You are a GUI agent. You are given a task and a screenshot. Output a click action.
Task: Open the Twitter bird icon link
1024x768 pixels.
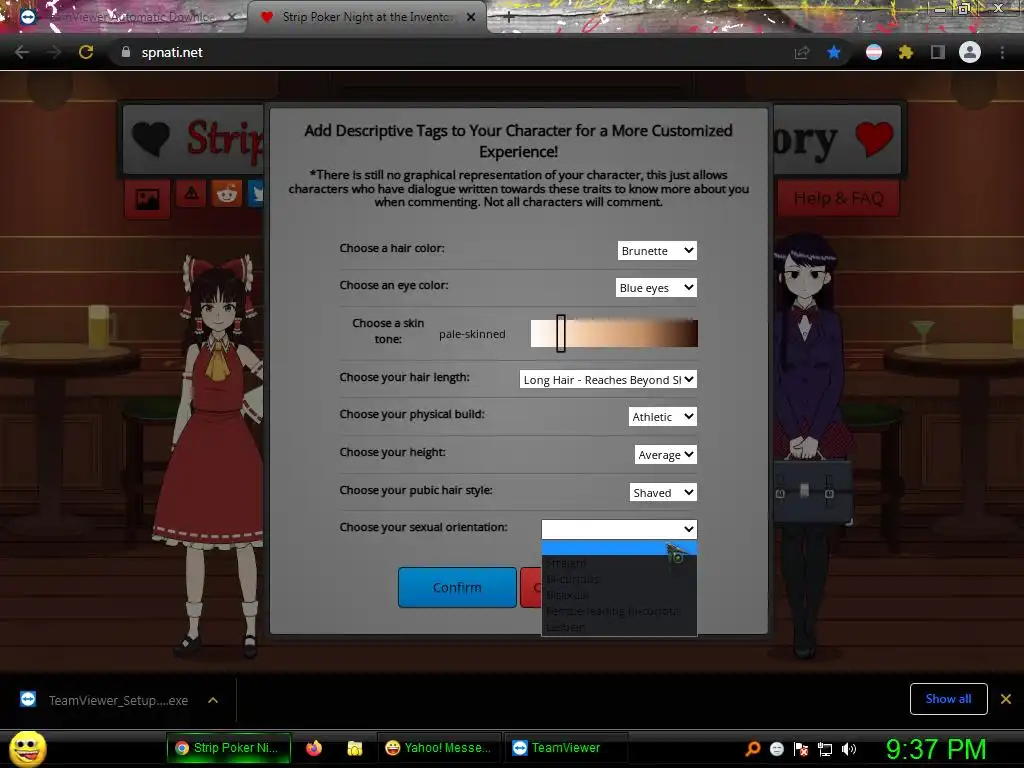point(255,193)
